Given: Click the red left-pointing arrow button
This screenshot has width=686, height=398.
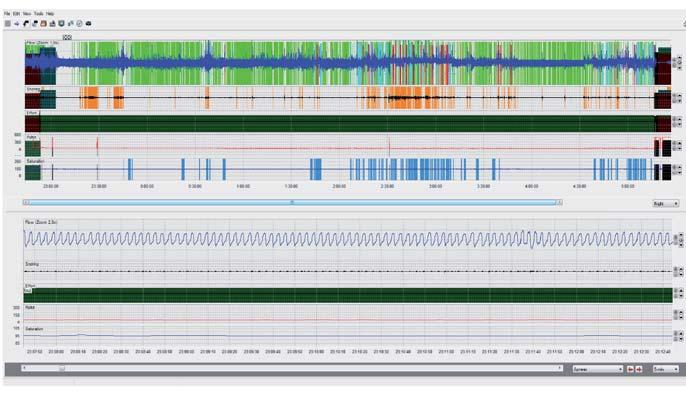Looking at the screenshot, I should pyautogui.click(x=630, y=370).
